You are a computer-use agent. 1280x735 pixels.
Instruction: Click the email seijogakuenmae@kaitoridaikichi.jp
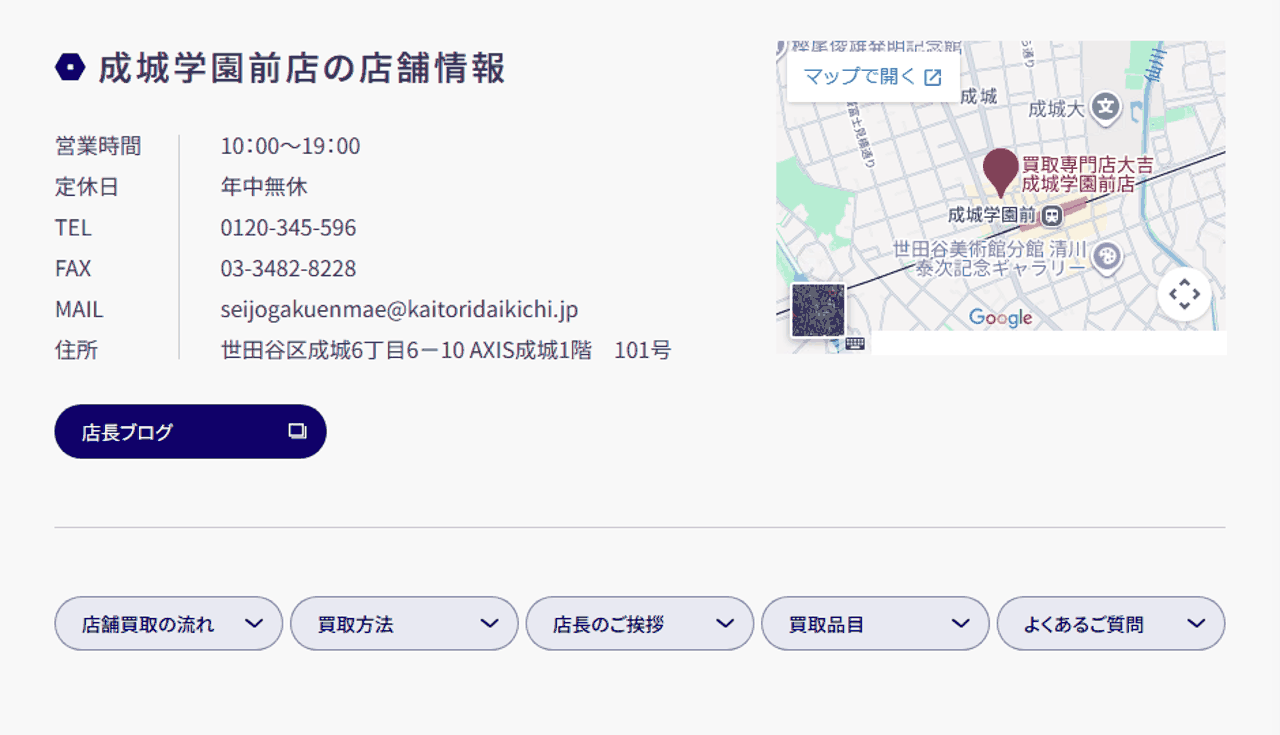pyautogui.click(x=399, y=310)
